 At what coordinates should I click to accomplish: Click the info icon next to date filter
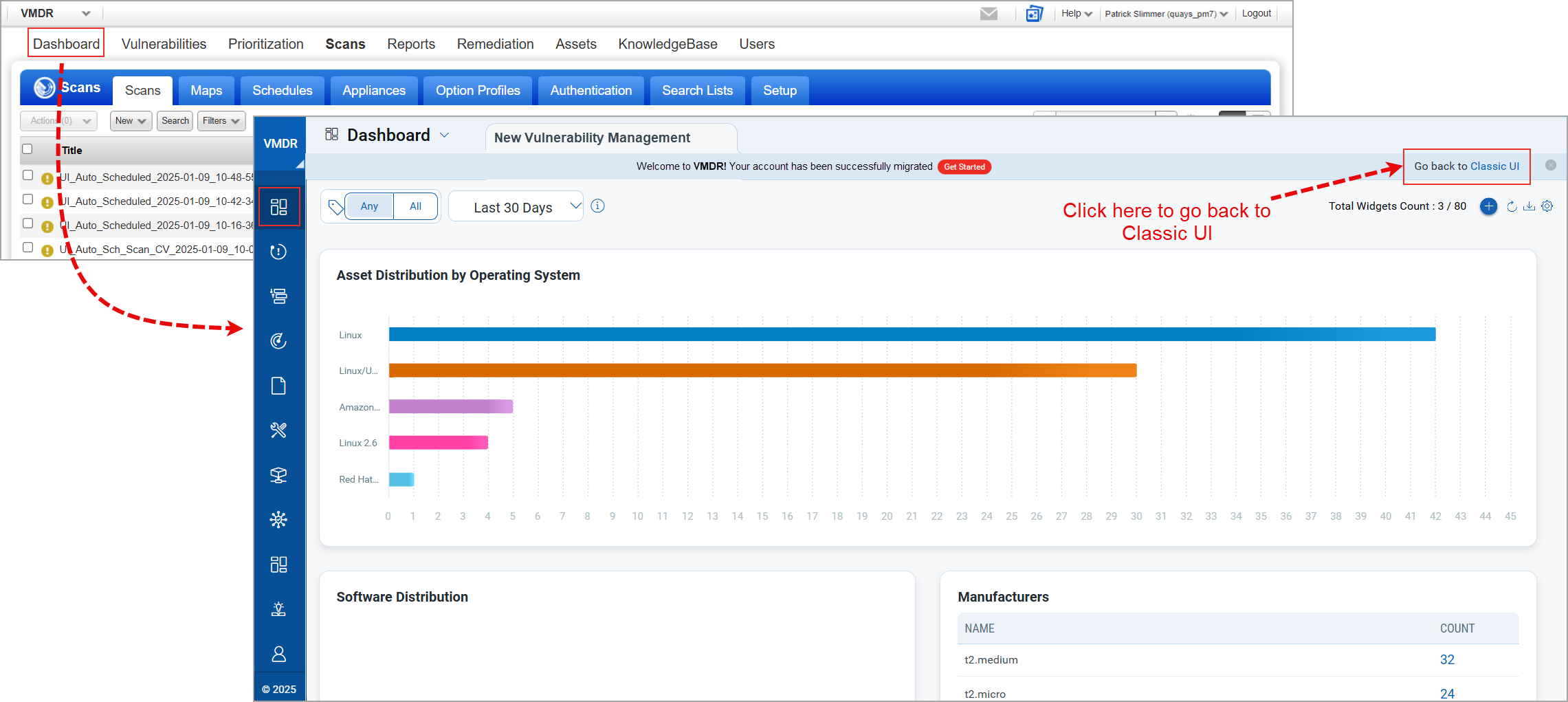[597, 206]
